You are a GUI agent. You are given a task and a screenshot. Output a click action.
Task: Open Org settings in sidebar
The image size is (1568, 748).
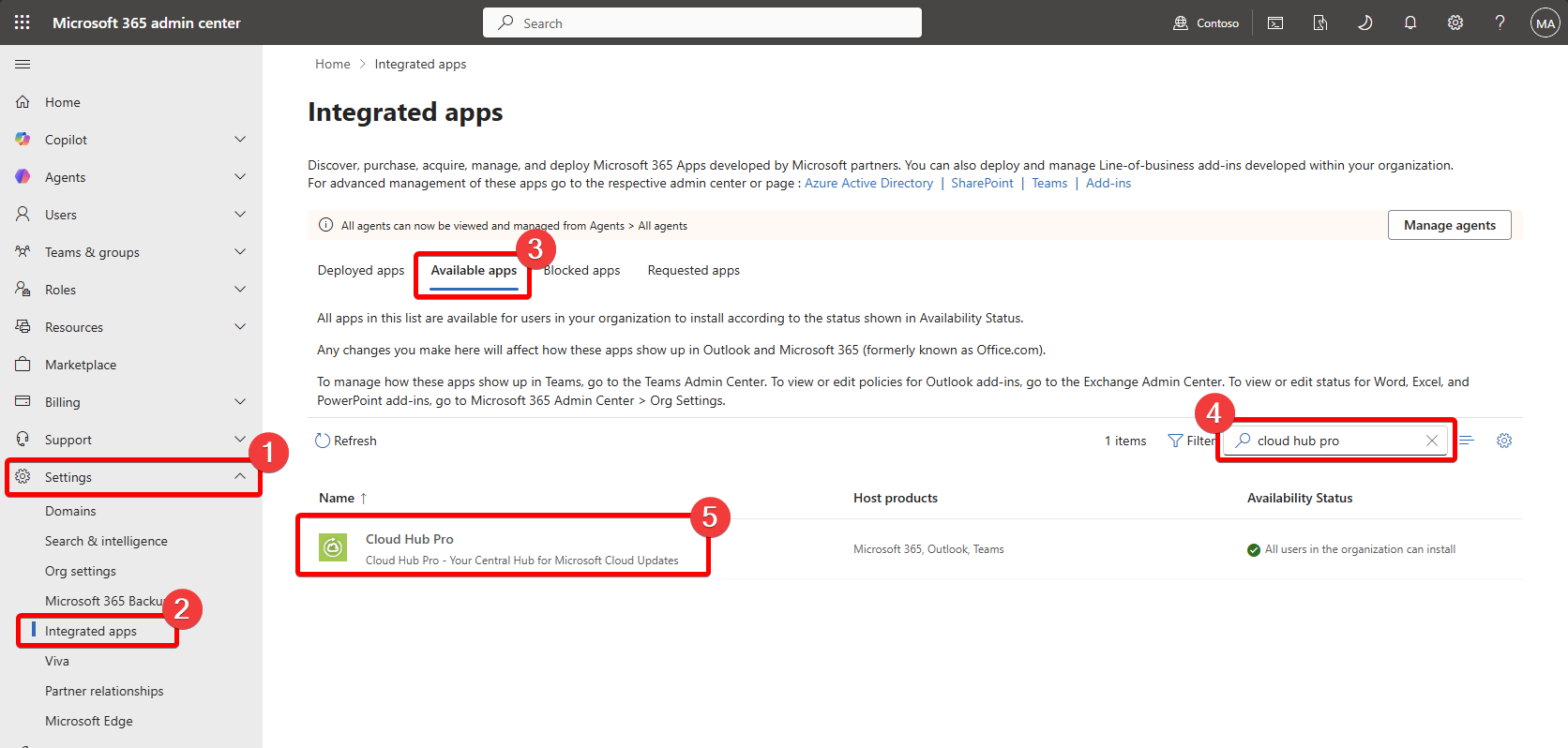81,571
